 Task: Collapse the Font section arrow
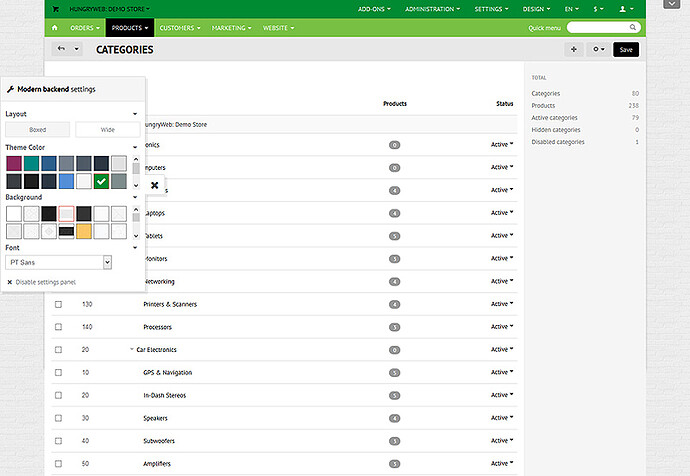pos(135,248)
